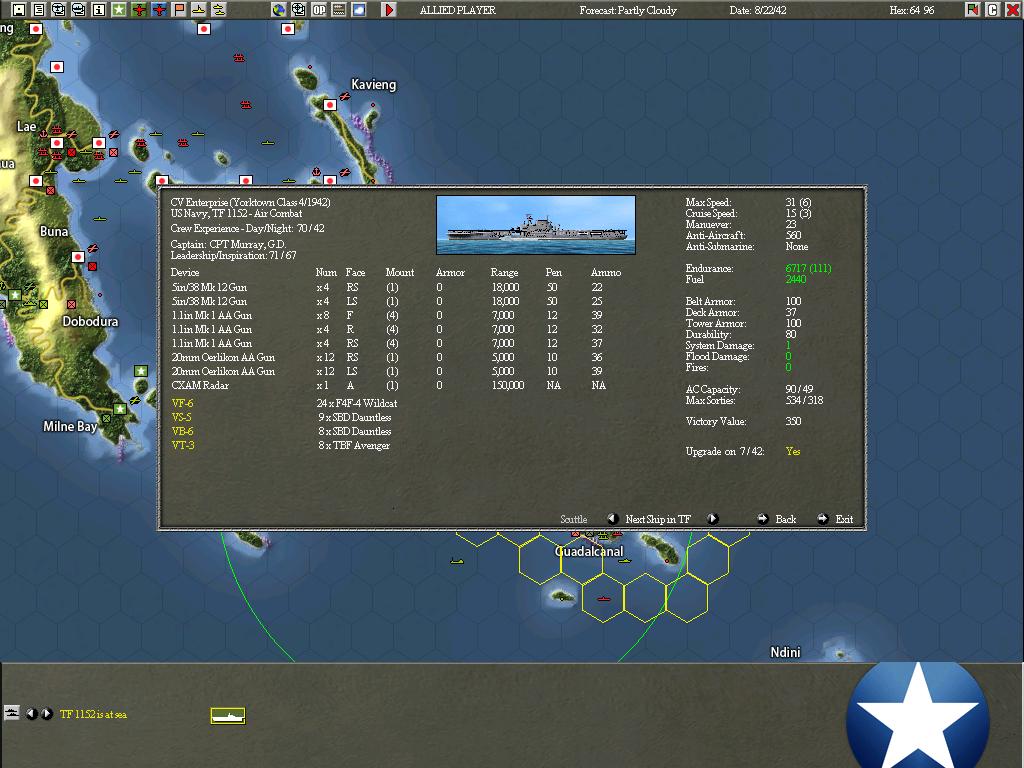Viewport: 1024px width, 768px height.
Task: Click Captain CPT Murray, G.D. text
Action: click(229, 244)
